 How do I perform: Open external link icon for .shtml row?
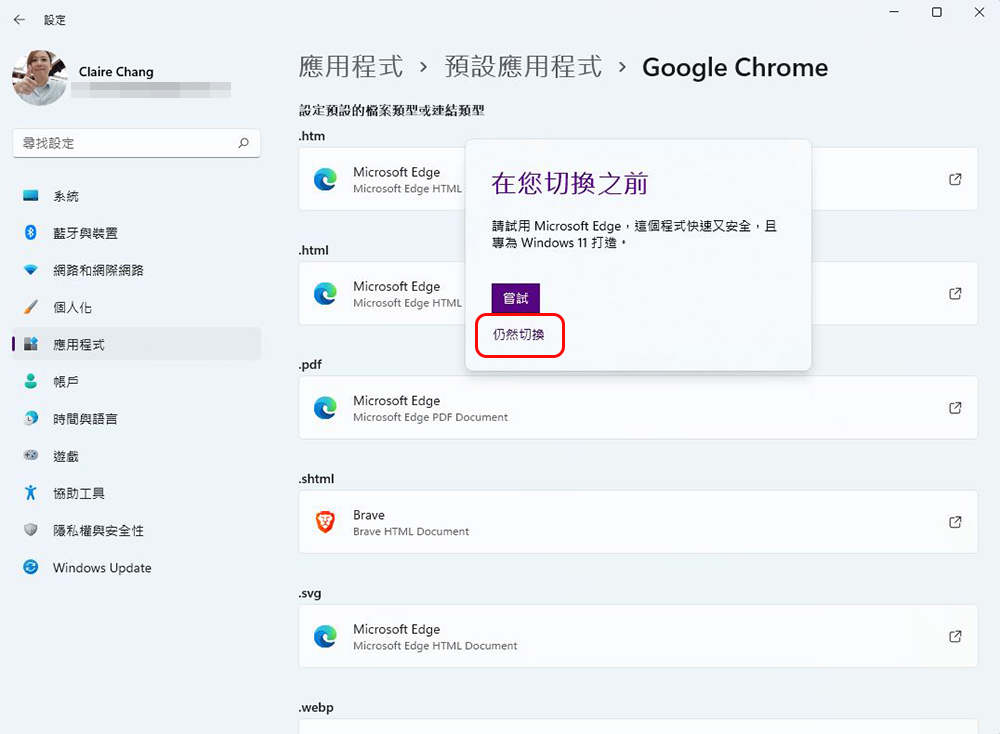pyautogui.click(x=955, y=522)
